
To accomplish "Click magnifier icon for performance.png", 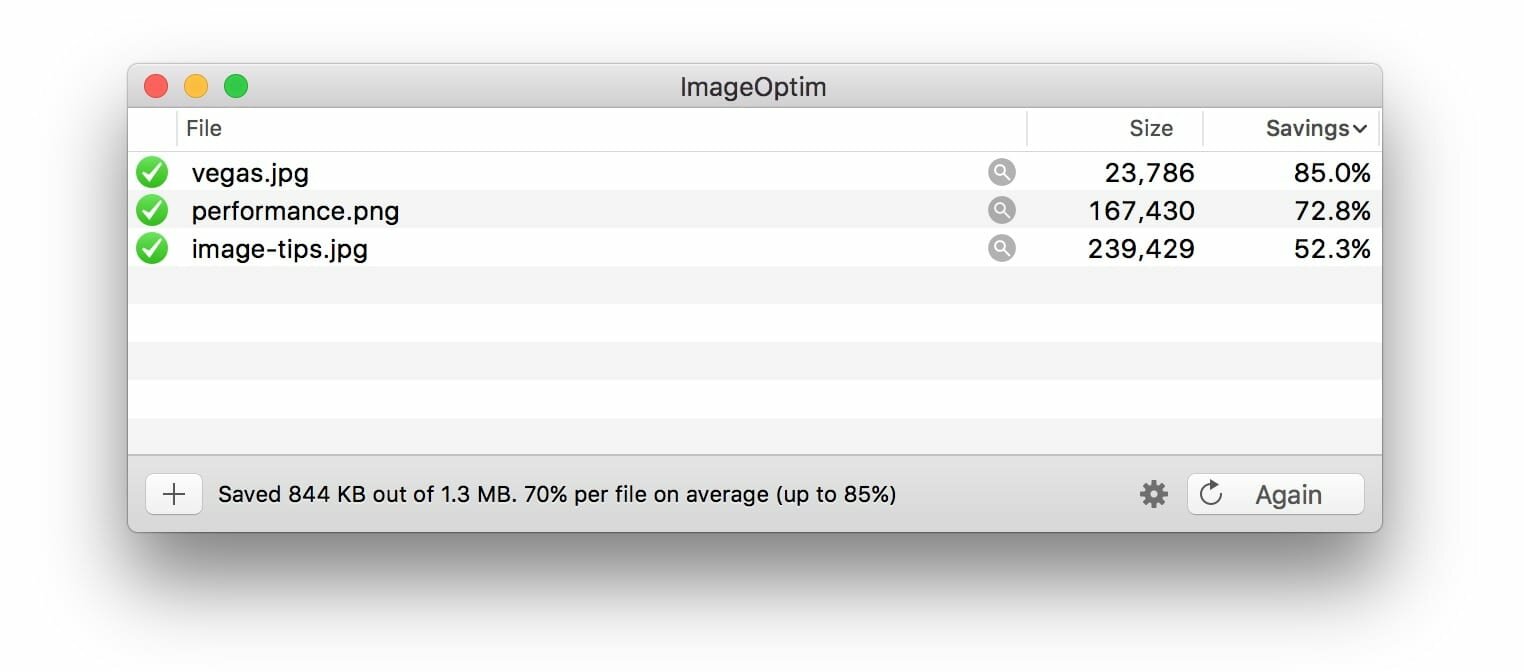I will click(1001, 210).
